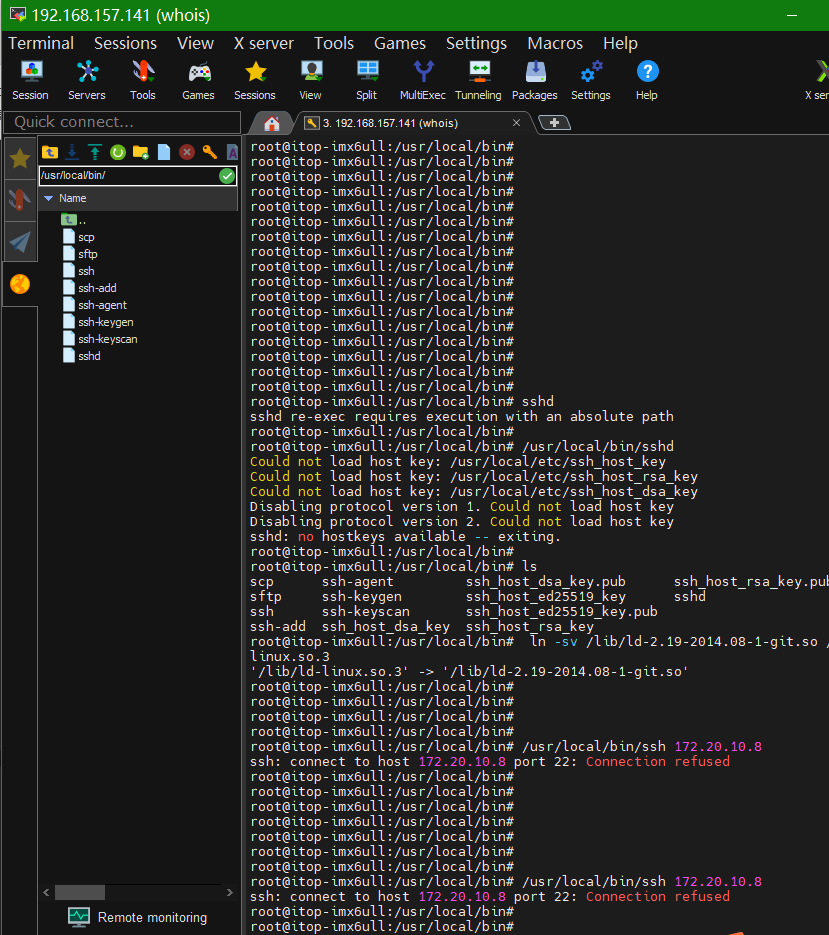Delete selected file with red X icon
Screen dimensions: 829x935
point(187,152)
